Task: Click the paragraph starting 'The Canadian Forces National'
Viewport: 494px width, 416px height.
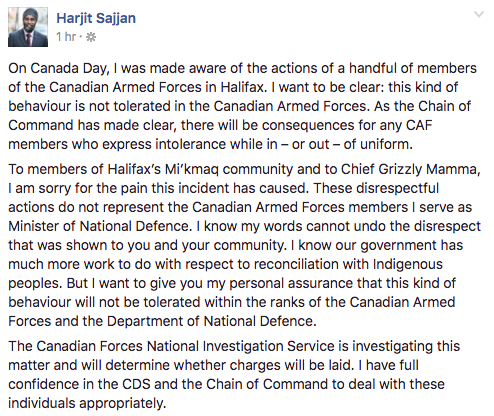Action: point(234,374)
